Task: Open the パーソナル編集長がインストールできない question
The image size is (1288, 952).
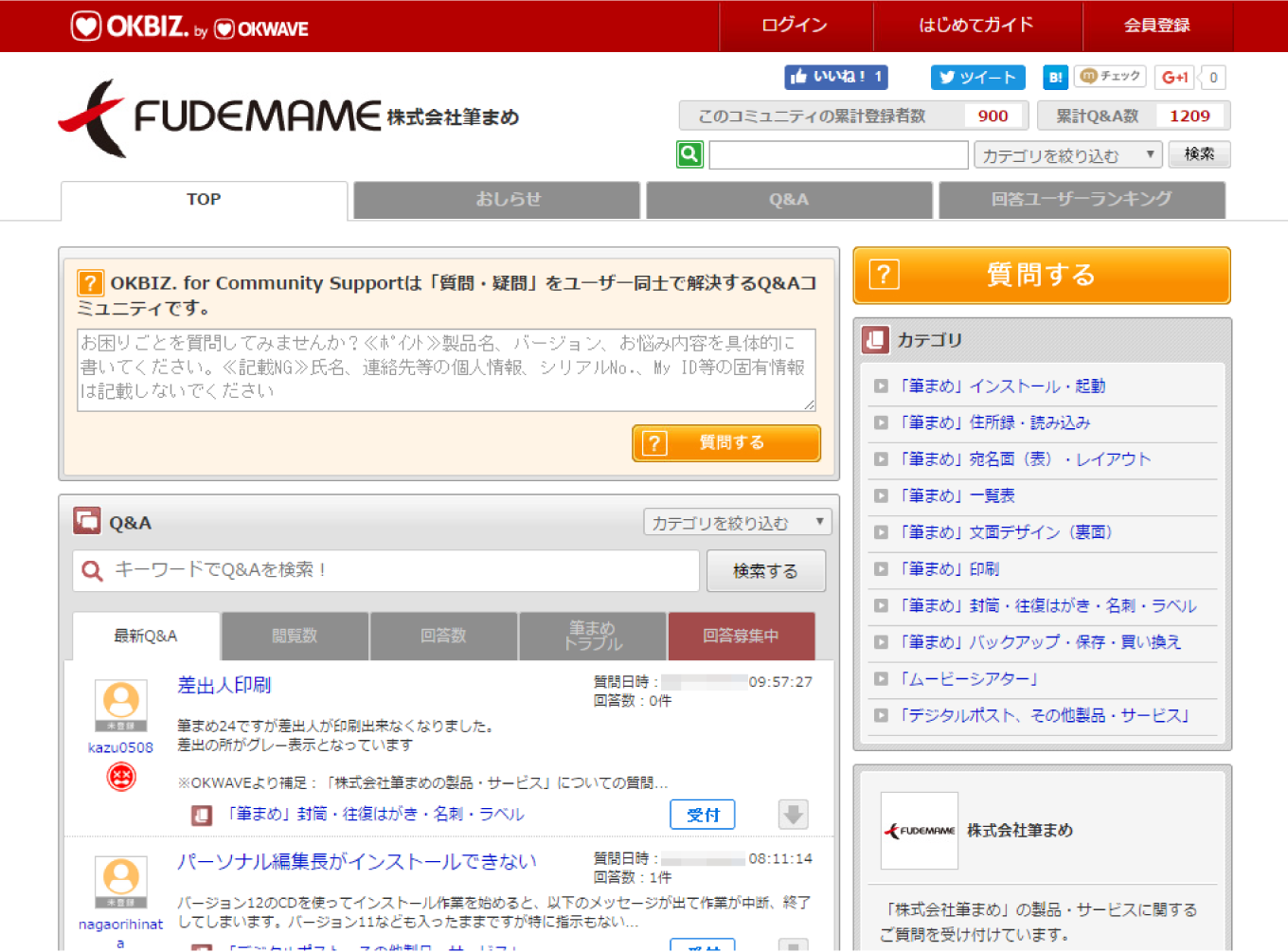Action: [357, 862]
